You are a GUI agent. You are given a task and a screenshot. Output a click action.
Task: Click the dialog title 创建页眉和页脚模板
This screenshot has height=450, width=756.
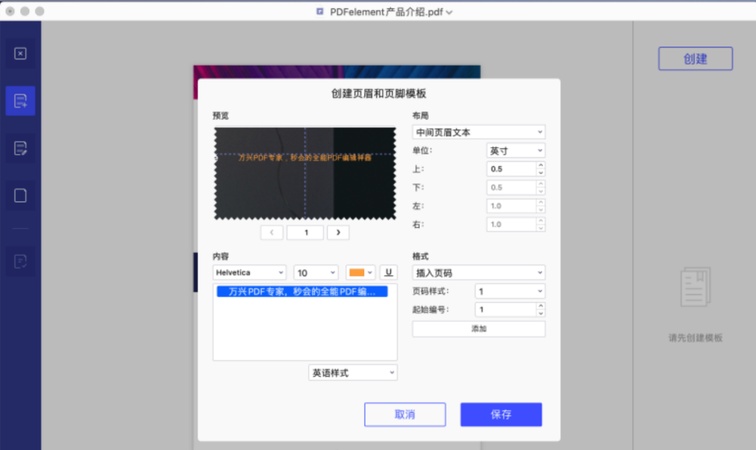(378, 94)
